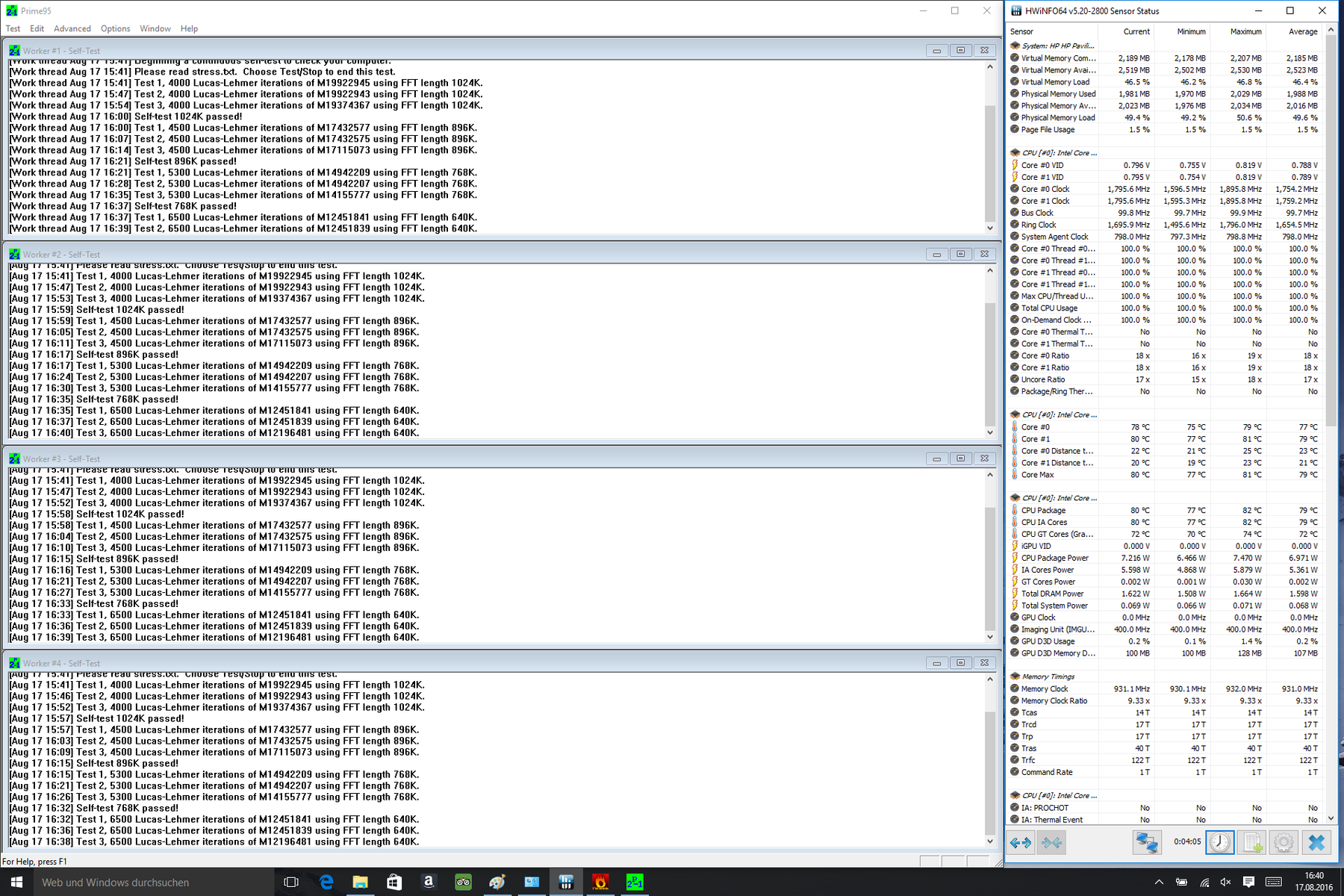Screen dimensions: 1344x896
Task: Click the battery power tray icon
Action: (x=1181, y=882)
